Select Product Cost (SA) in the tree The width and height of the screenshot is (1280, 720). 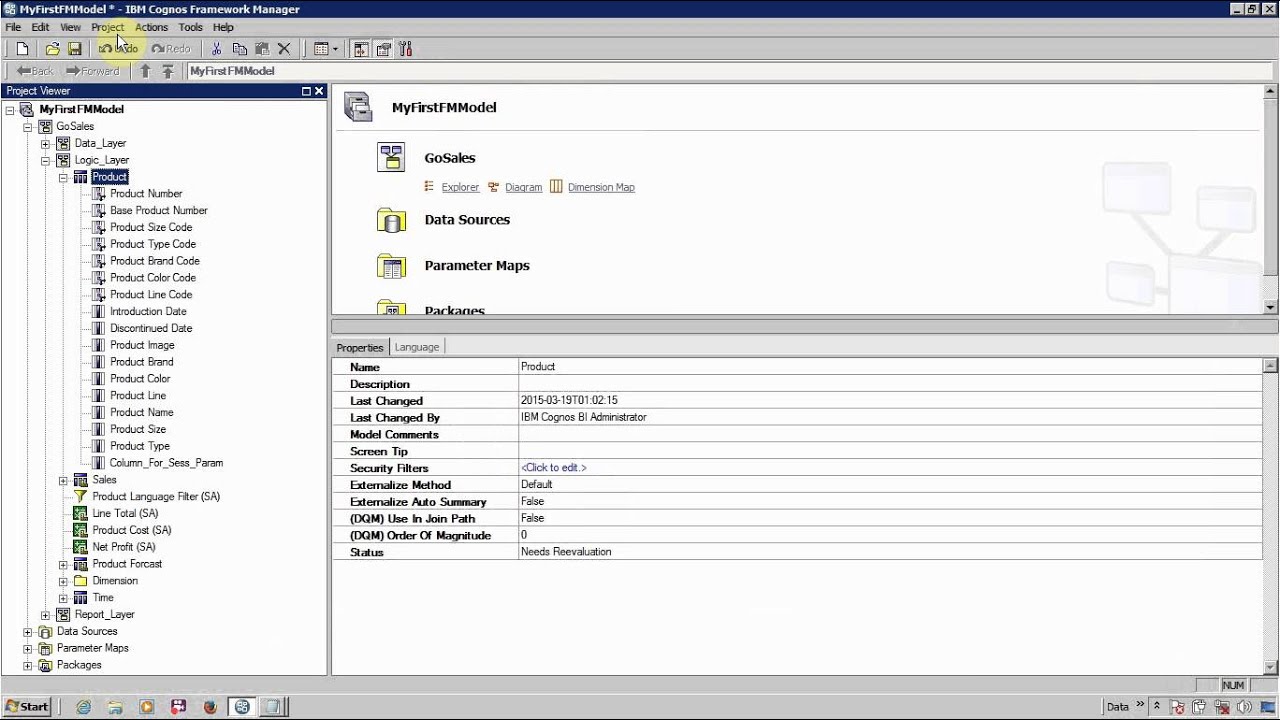click(132, 530)
